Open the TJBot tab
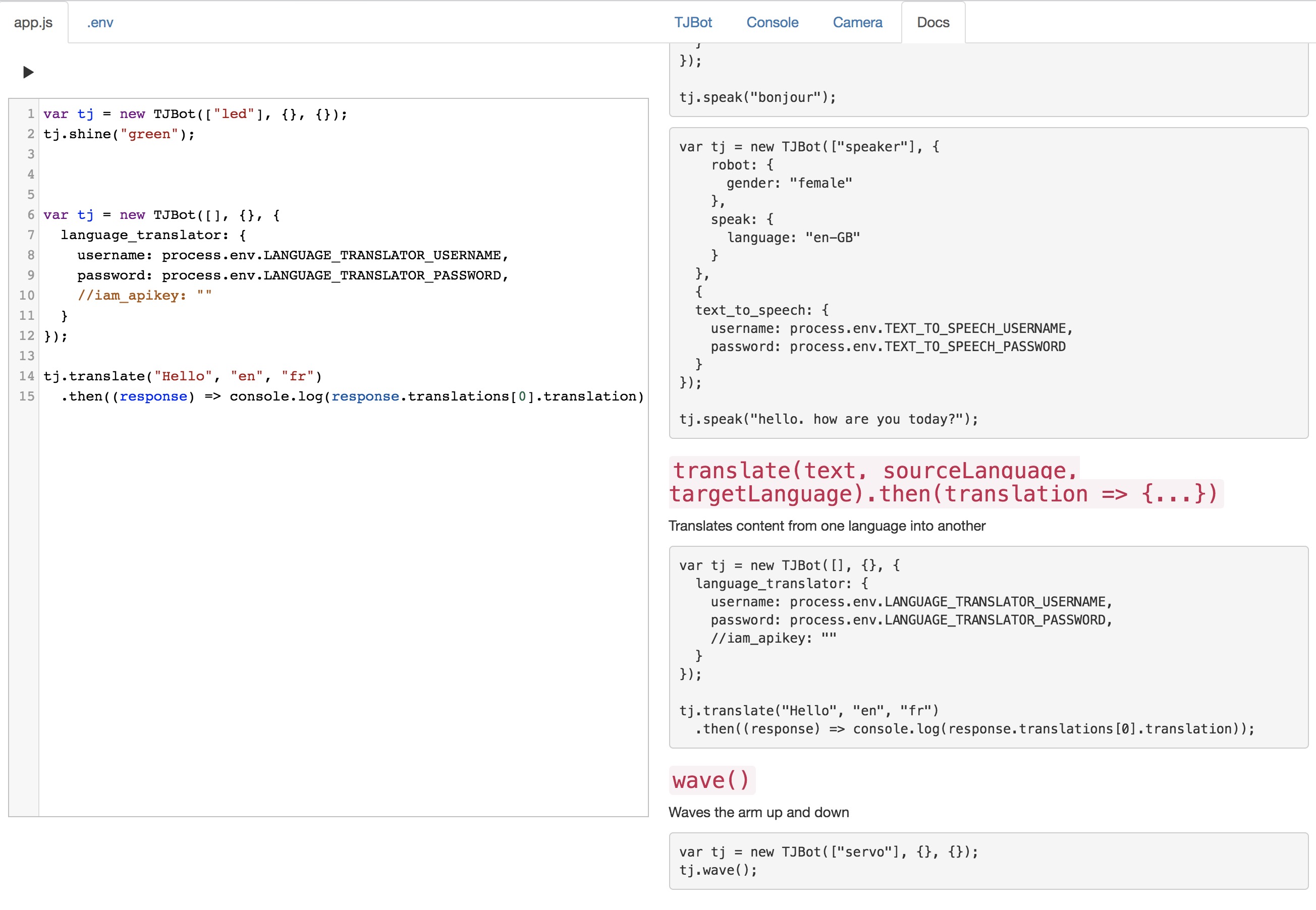 coord(693,22)
